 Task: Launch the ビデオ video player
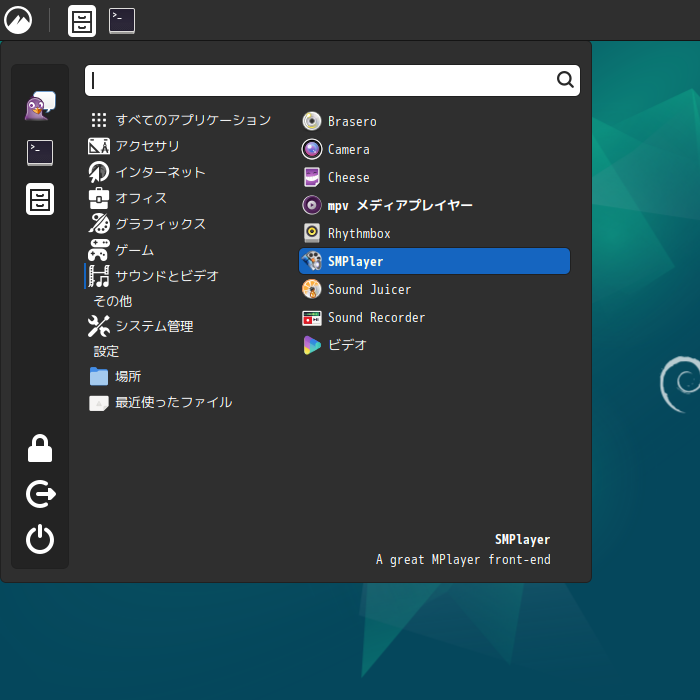(347, 346)
